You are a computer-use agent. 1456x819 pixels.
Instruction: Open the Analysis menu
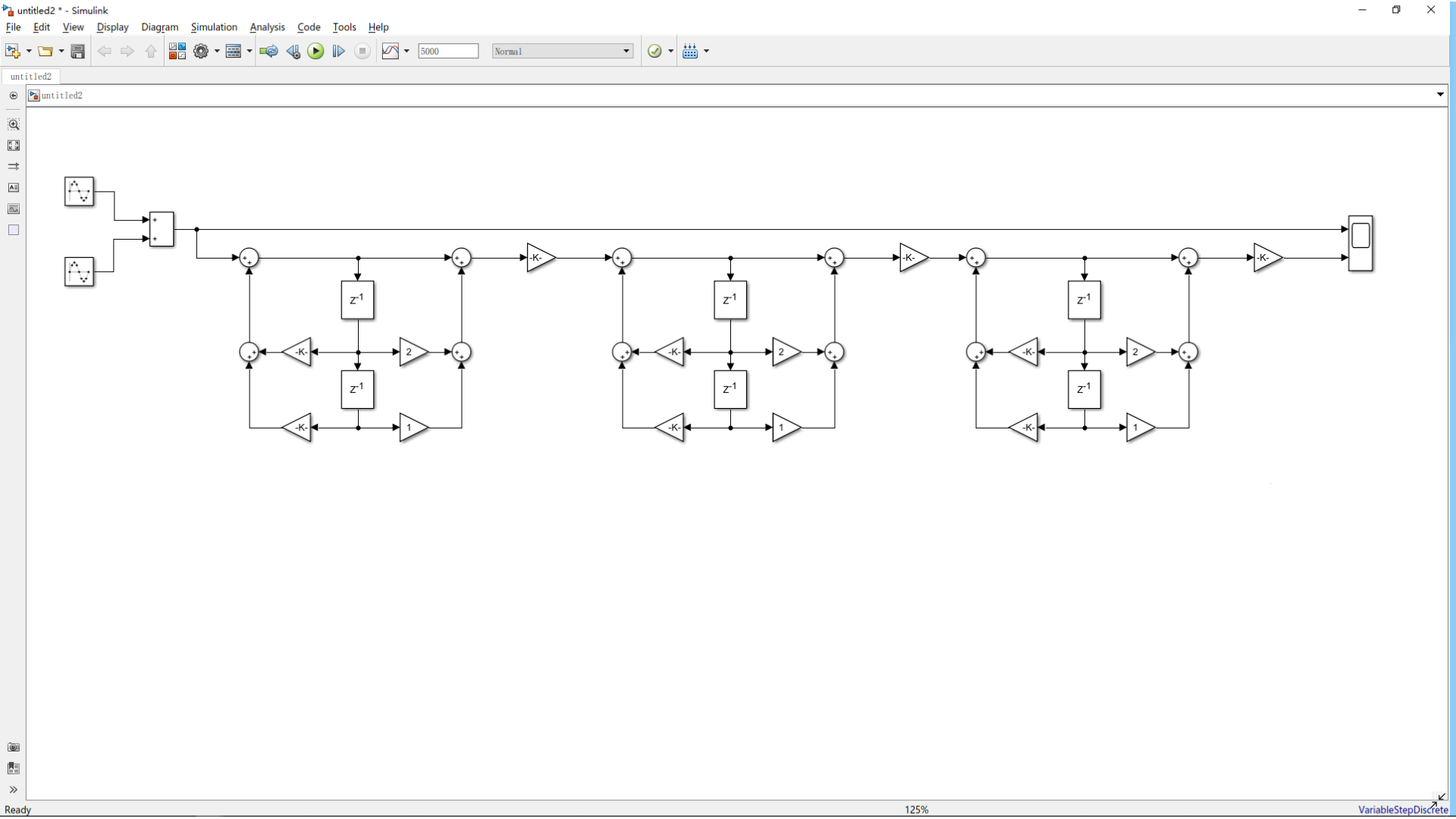click(267, 27)
